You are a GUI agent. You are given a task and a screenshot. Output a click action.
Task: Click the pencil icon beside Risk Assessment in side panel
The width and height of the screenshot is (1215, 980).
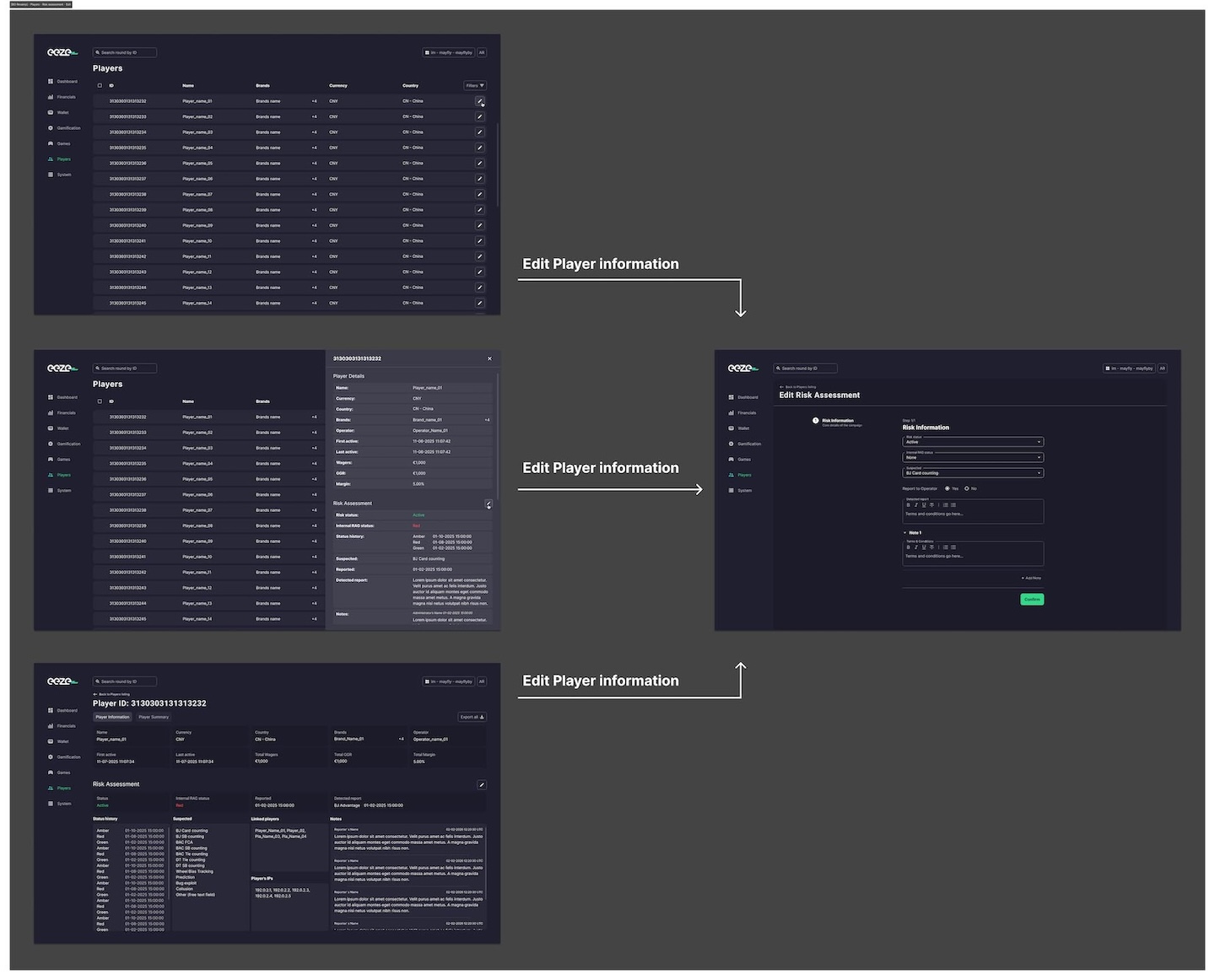point(488,504)
